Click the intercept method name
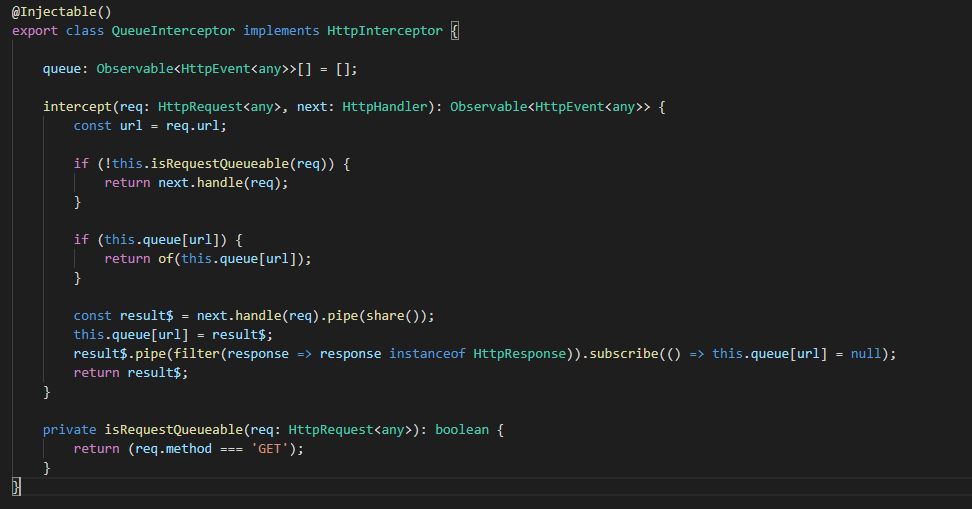 pyautogui.click(x=77, y=107)
